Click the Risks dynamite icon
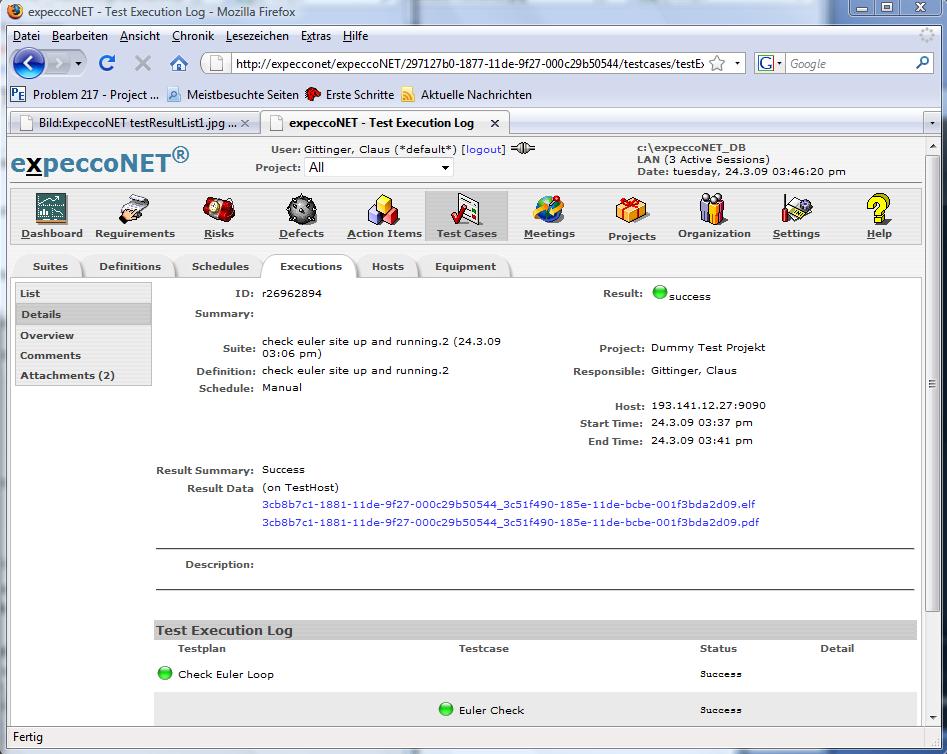Image resolution: width=947 pixels, height=754 pixels. tap(218, 209)
